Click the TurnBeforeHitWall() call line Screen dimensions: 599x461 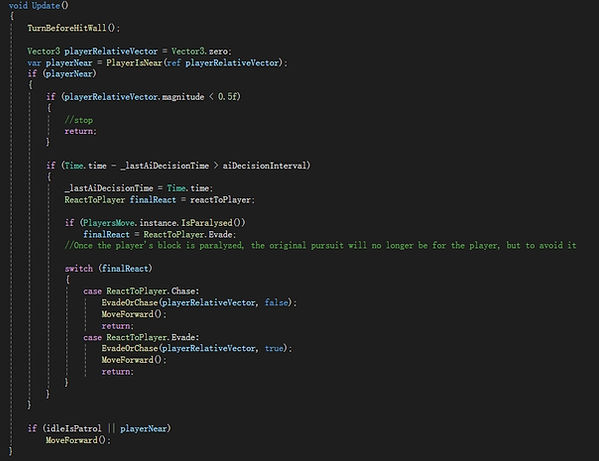click(73, 28)
